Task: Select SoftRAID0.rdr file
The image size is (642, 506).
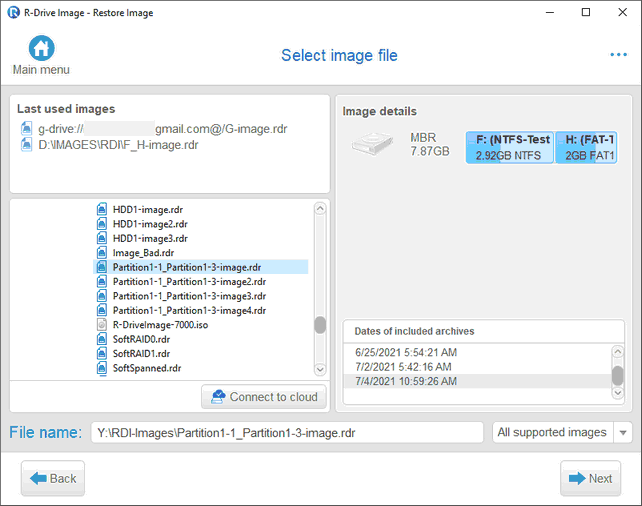Action: click(x=141, y=339)
